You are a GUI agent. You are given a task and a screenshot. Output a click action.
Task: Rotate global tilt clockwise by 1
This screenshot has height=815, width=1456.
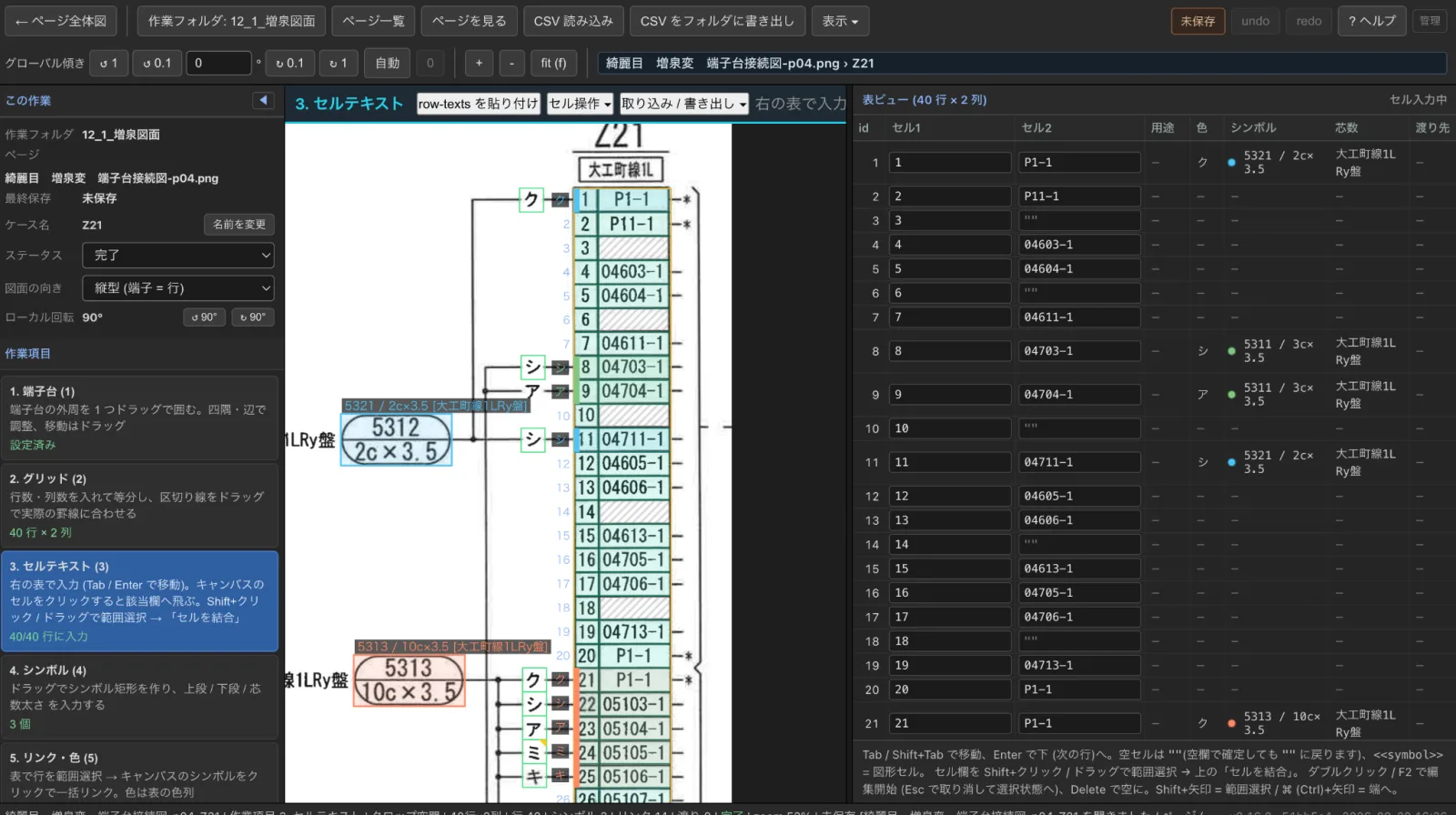(x=339, y=63)
